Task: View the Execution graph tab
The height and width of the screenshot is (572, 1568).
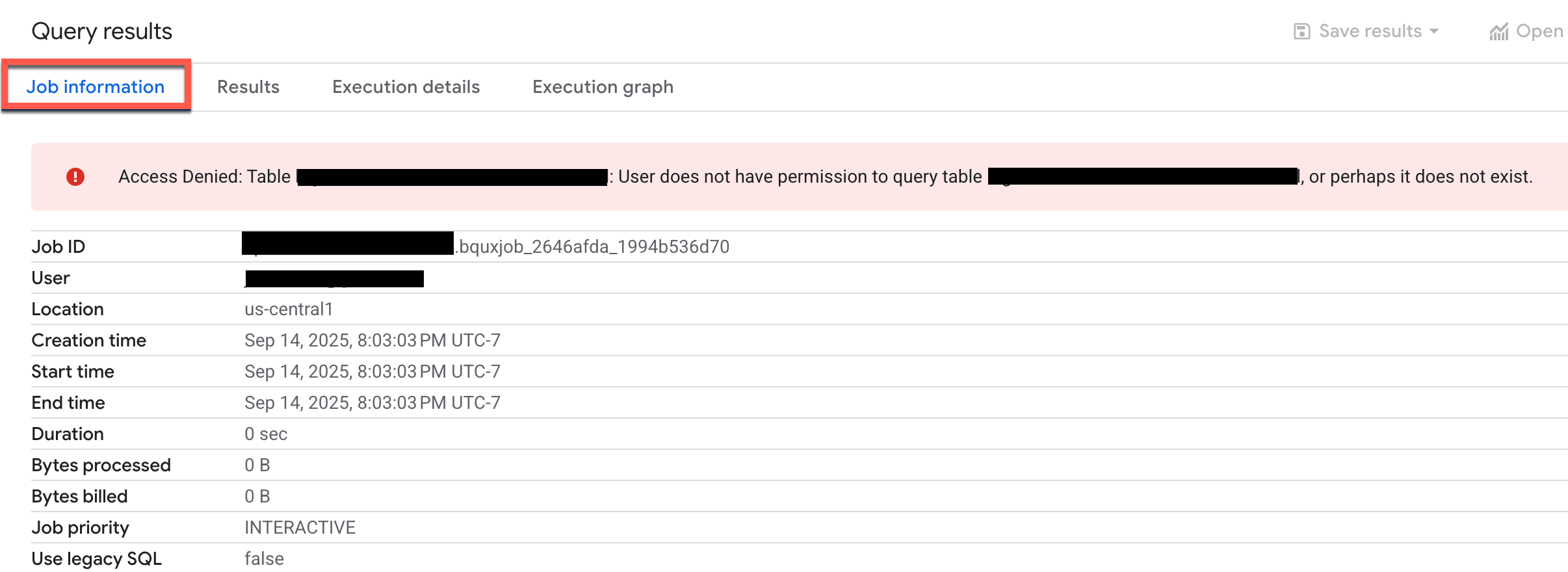Action: 602,86
